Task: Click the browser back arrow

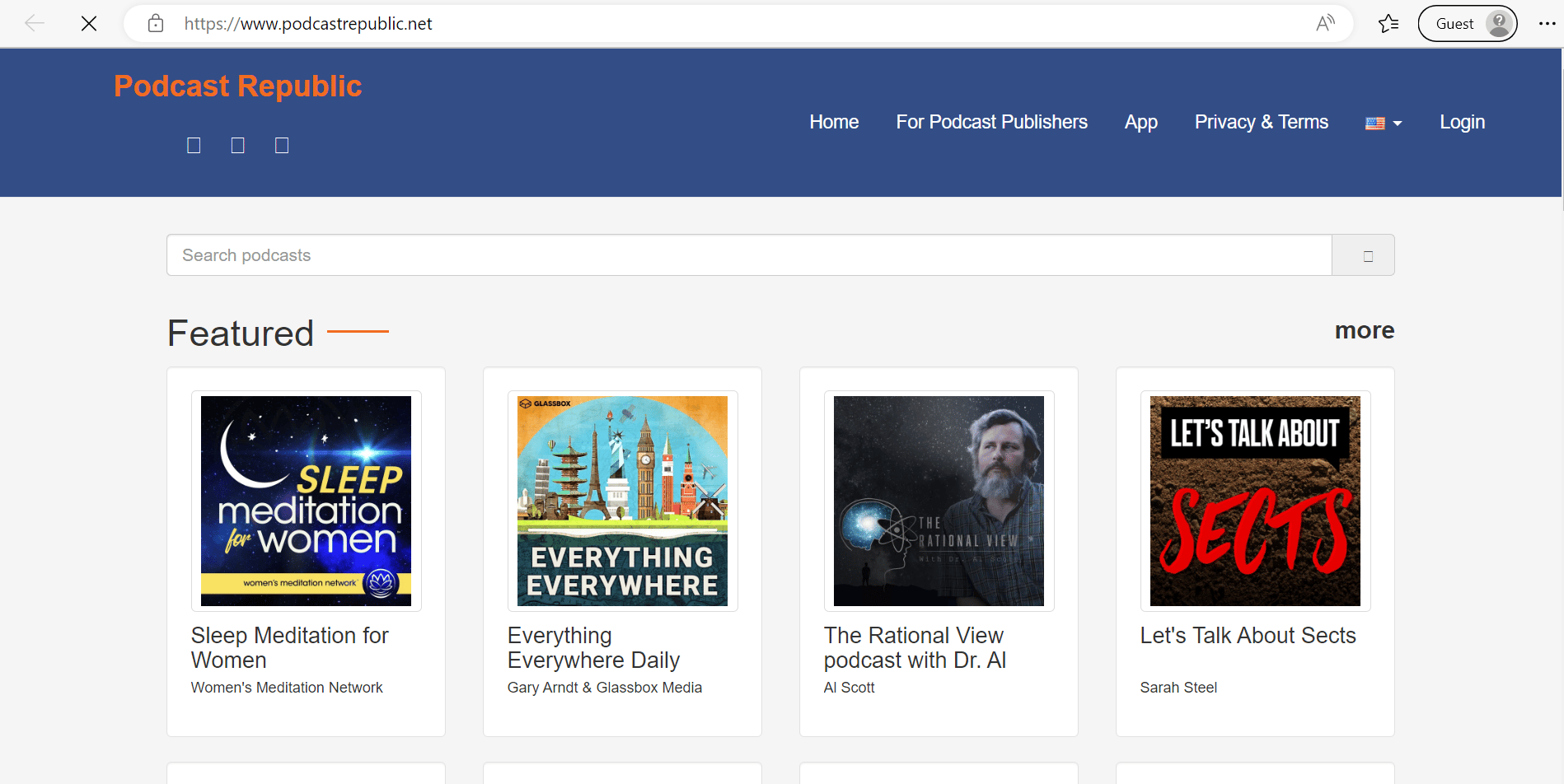Action: [35, 24]
